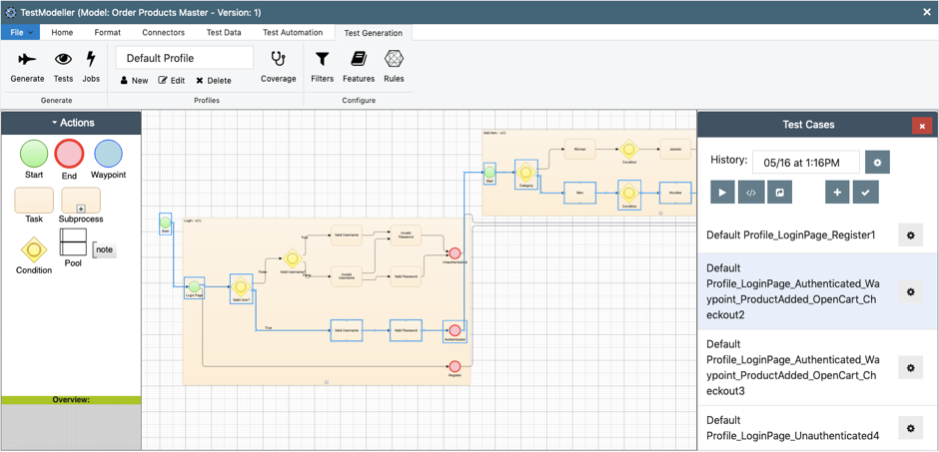
Task: Click the Overview panel header
Action: coord(71,400)
